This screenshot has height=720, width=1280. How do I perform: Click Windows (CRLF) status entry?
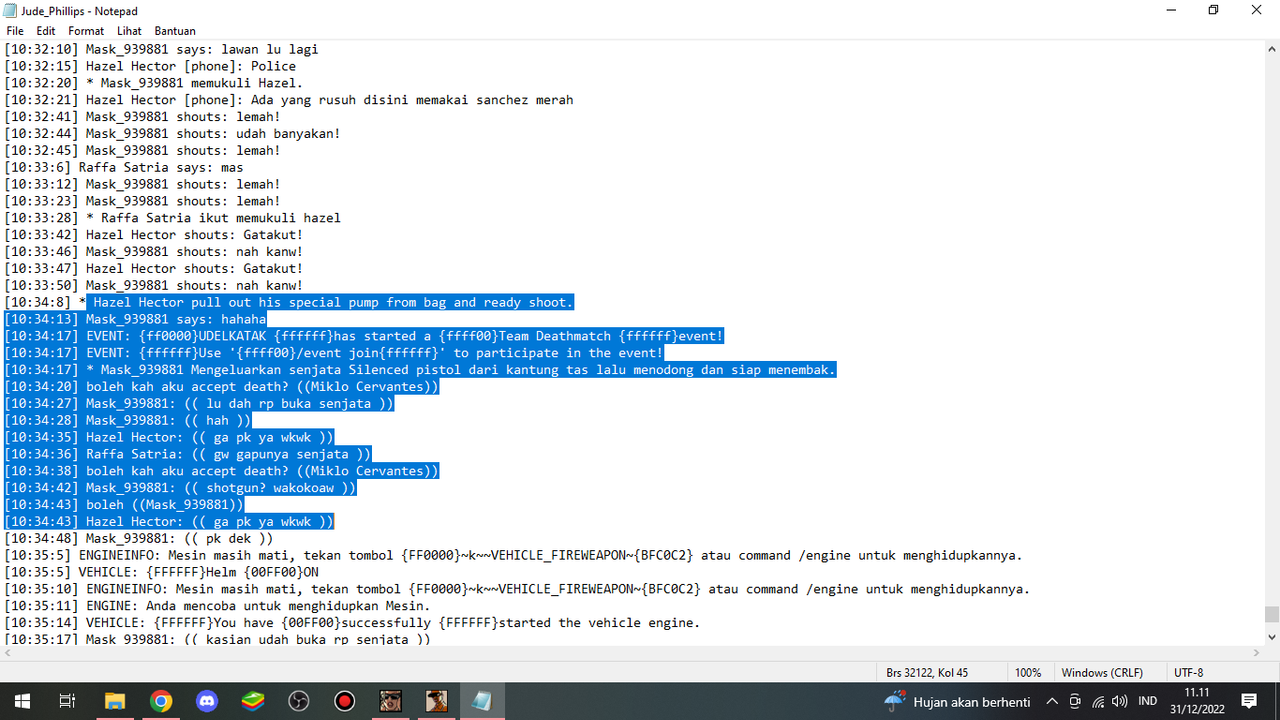click(x=1102, y=673)
